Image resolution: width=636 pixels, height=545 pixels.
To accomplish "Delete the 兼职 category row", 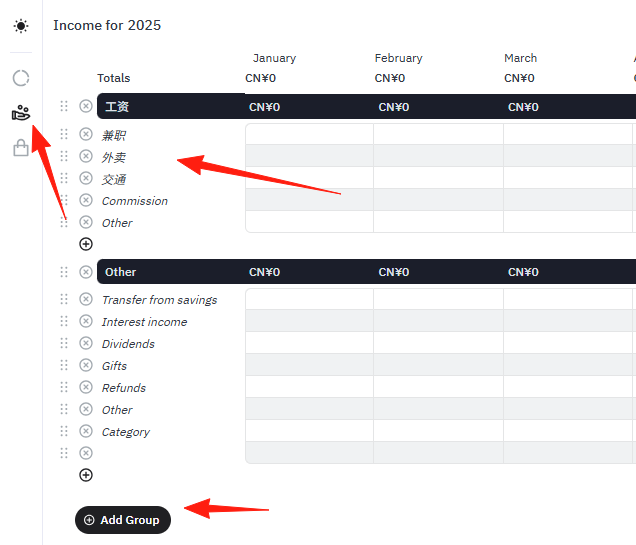I will [86, 134].
